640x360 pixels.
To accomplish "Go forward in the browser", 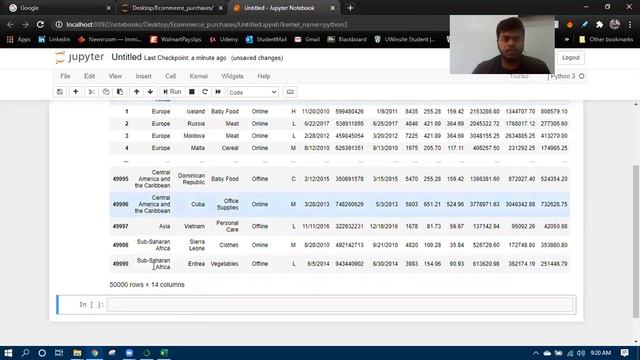I will point(25,24).
